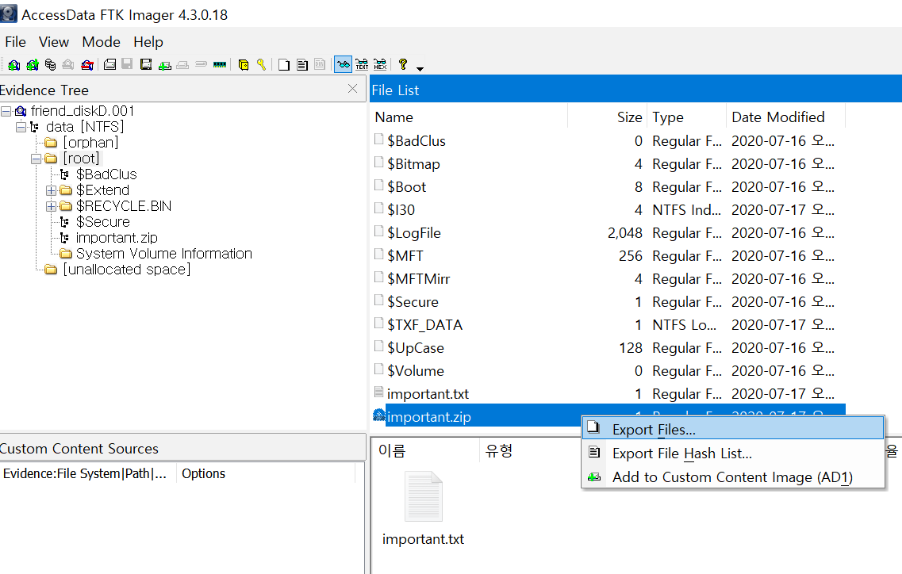The width and height of the screenshot is (902, 574).
Task: Toggle the automatic view glasses icon
Action: pyautogui.click(x=343, y=65)
